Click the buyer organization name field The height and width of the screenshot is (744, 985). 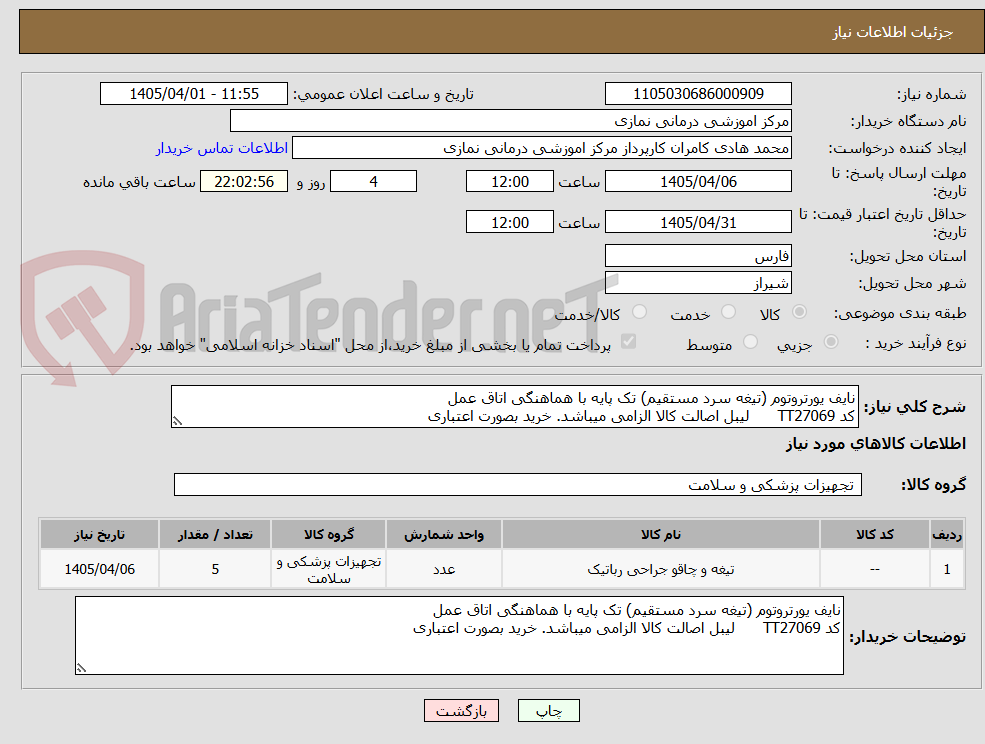point(511,121)
